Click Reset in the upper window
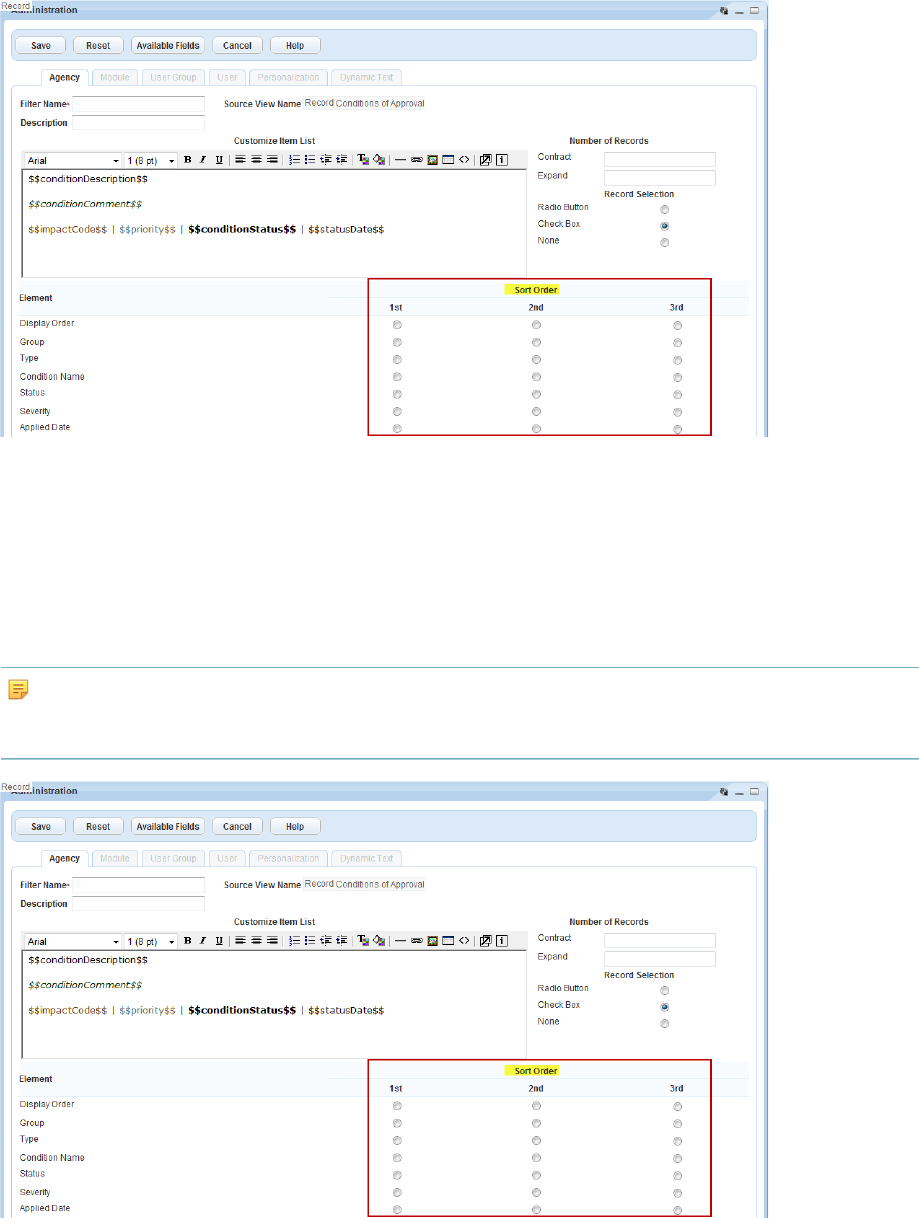The width and height of the screenshot is (919, 1218). click(98, 45)
